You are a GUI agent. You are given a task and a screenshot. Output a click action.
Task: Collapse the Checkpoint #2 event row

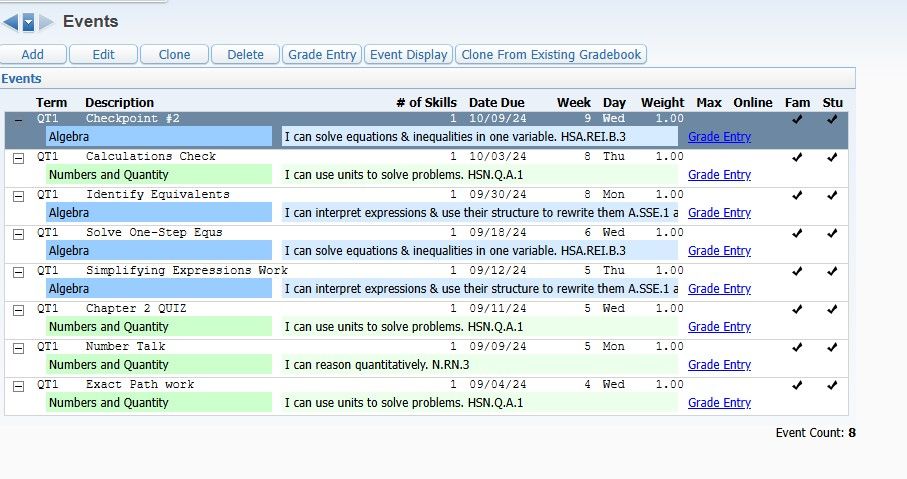click(18, 120)
